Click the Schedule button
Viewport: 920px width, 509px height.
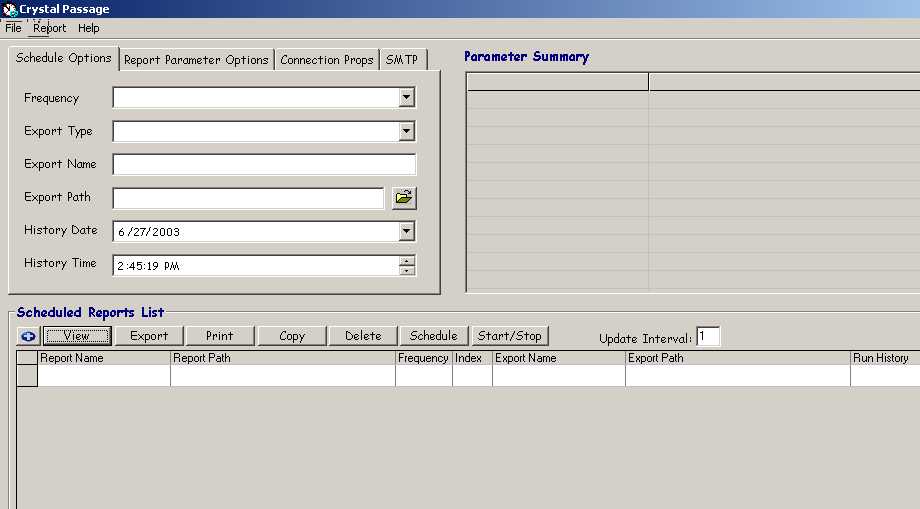(x=434, y=336)
